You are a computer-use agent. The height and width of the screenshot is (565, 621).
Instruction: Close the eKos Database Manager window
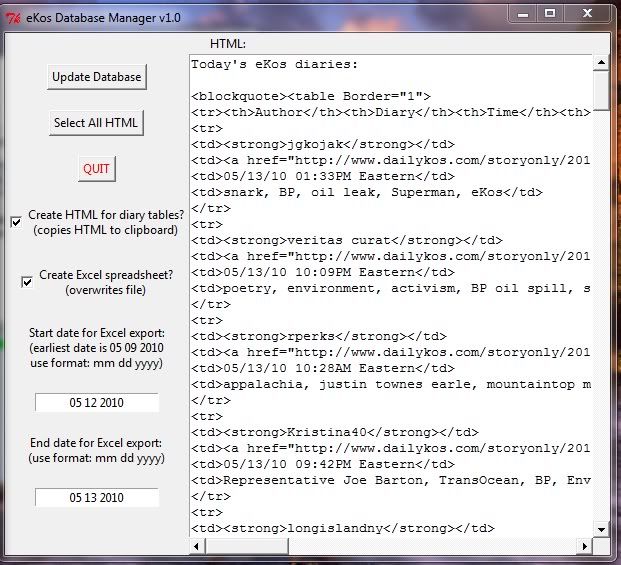pos(587,14)
